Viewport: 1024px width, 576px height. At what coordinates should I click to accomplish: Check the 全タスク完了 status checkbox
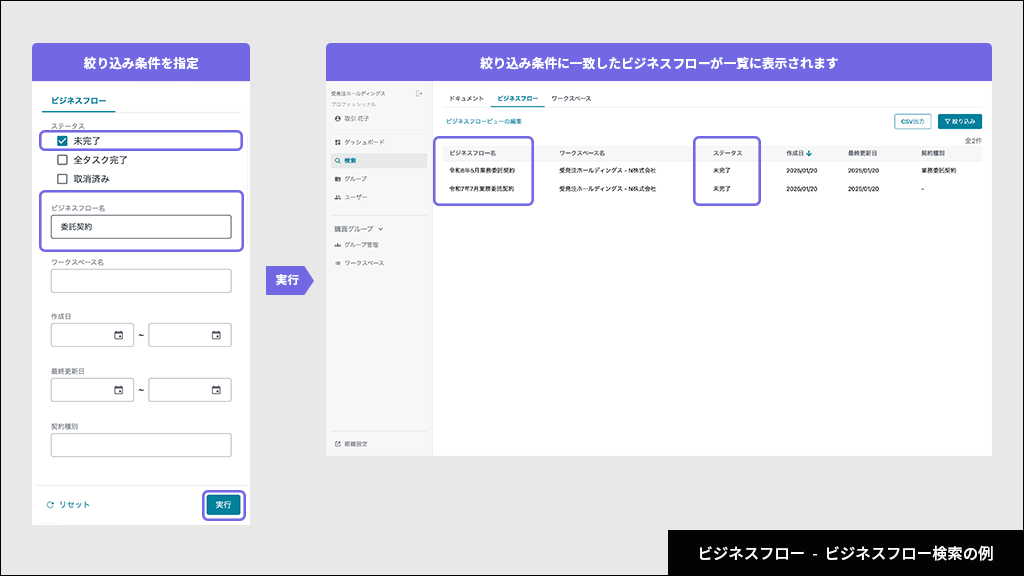tap(62, 160)
